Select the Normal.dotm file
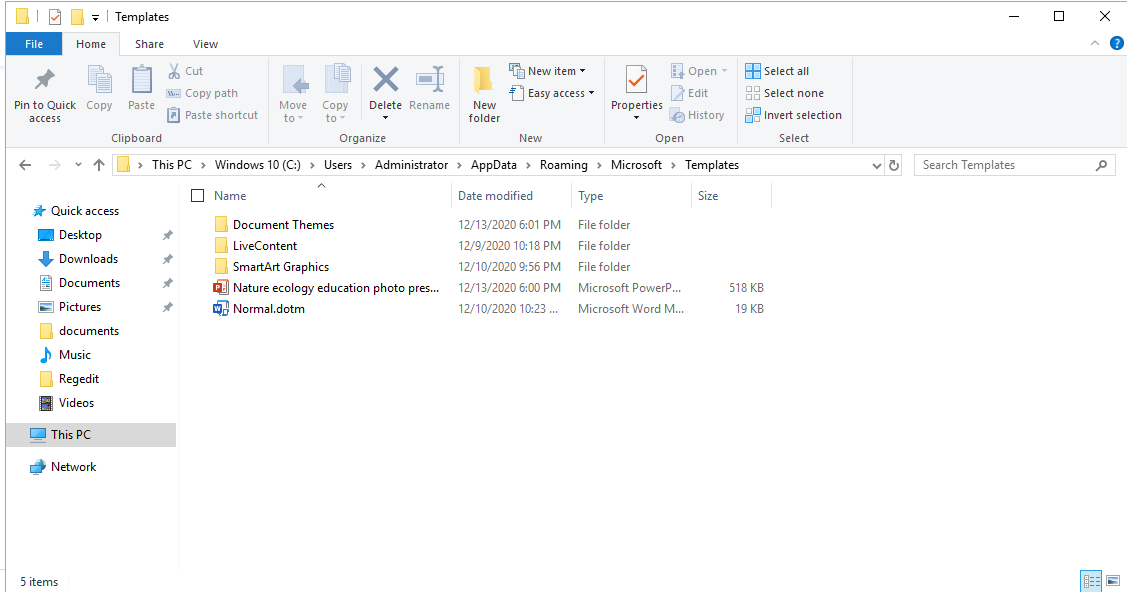Viewport: 1127px width, 592px height. tap(268, 309)
